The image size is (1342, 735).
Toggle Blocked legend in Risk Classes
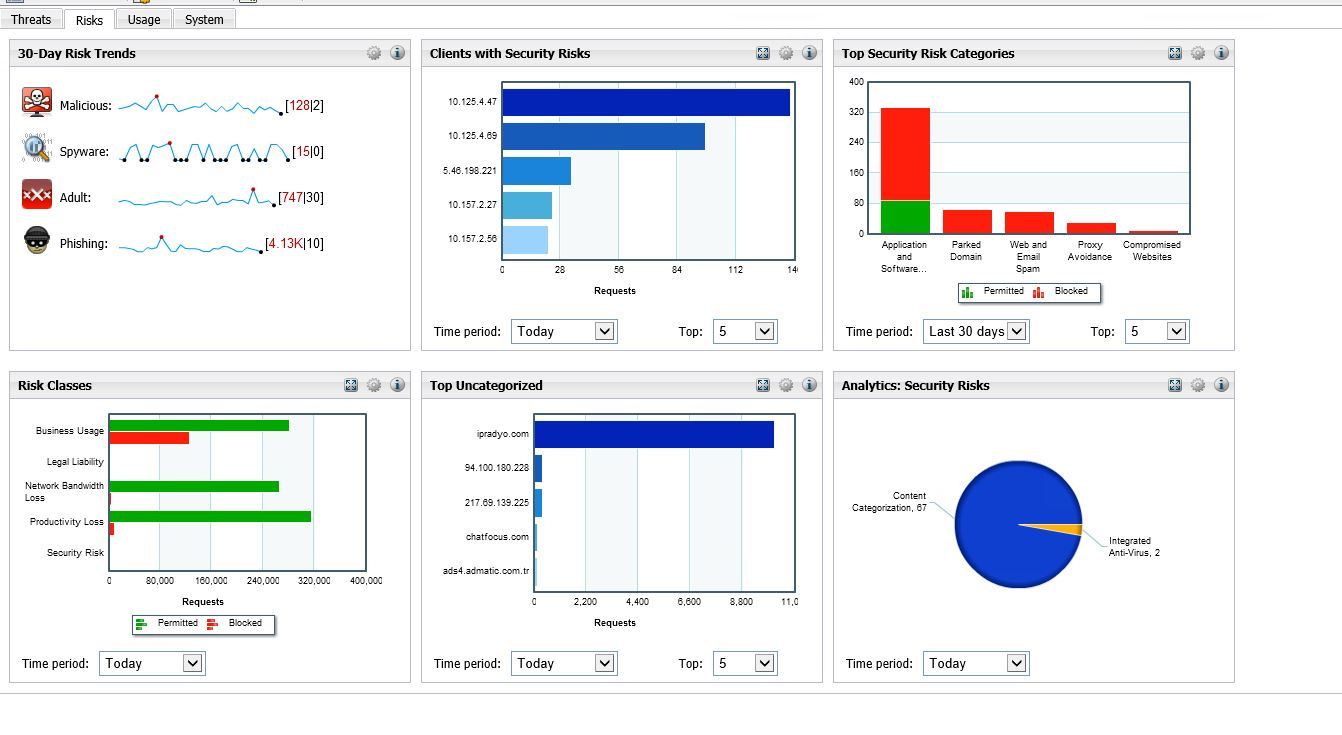[234, 623]
